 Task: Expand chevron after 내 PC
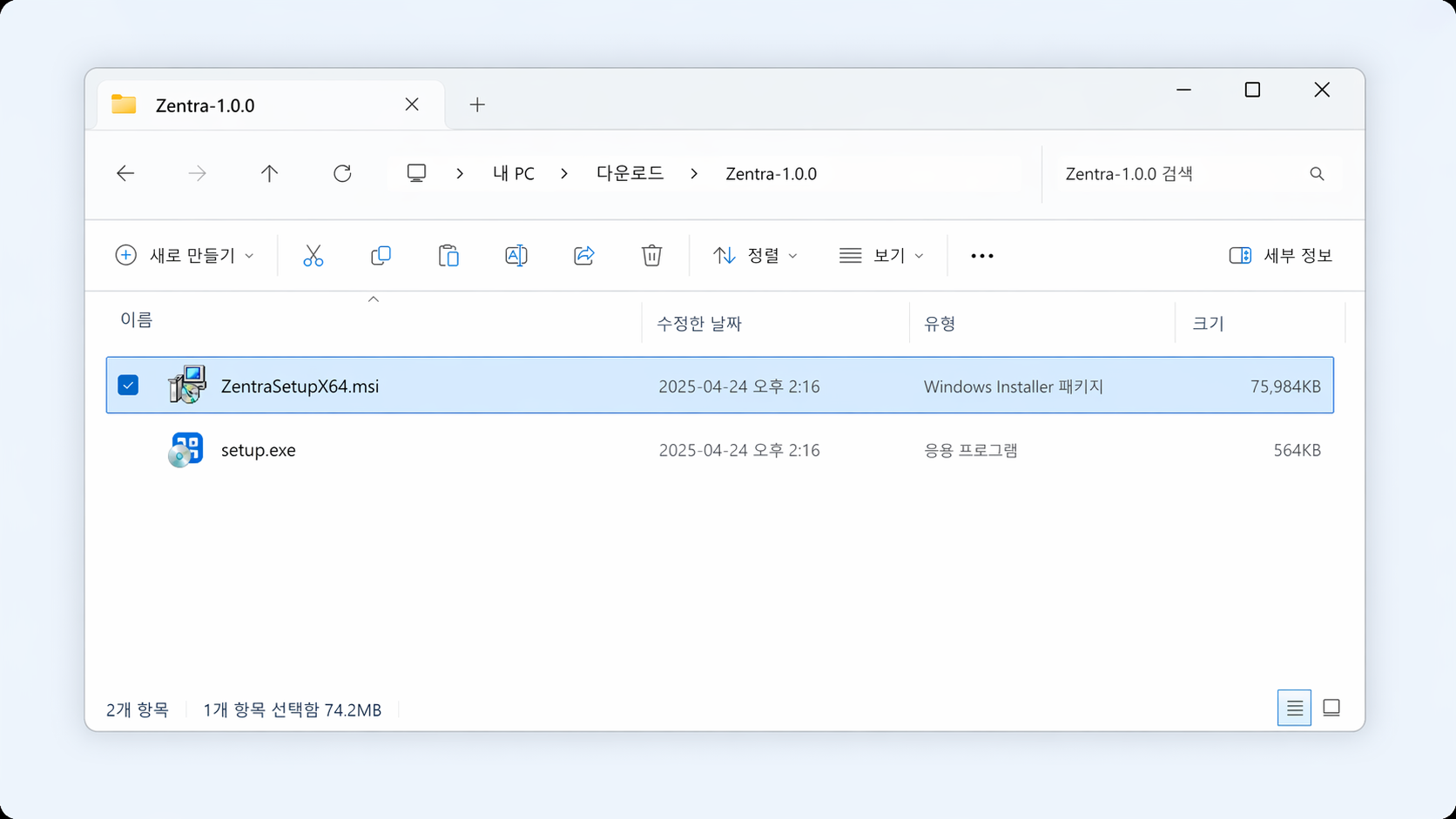(x=564, y=173)
